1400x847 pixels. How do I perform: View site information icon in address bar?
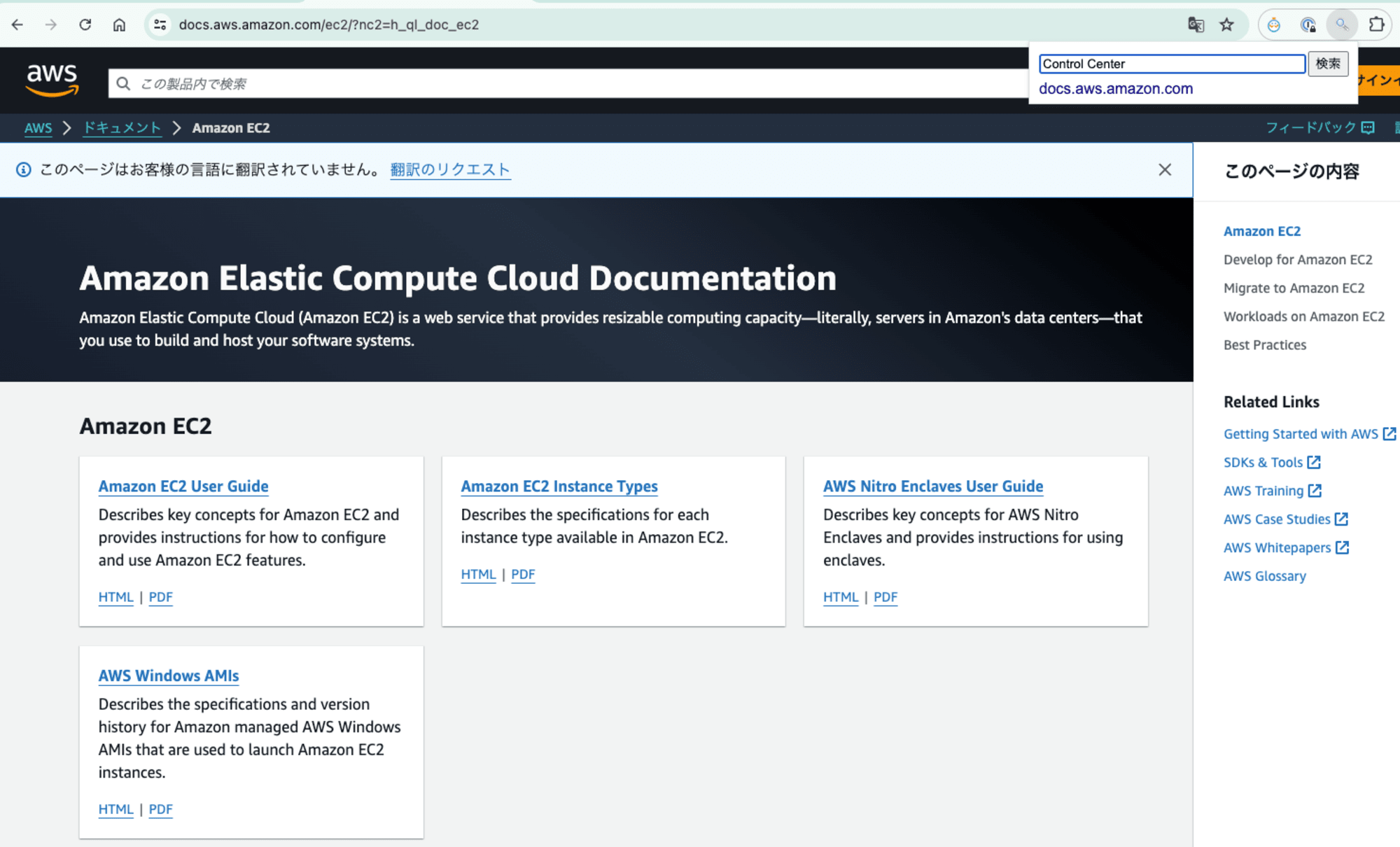(160, 24)
